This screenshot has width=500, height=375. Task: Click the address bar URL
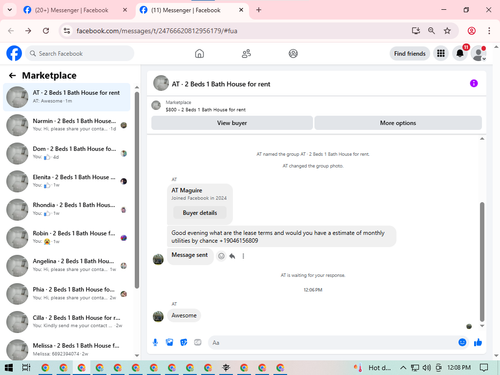point(157,31)
